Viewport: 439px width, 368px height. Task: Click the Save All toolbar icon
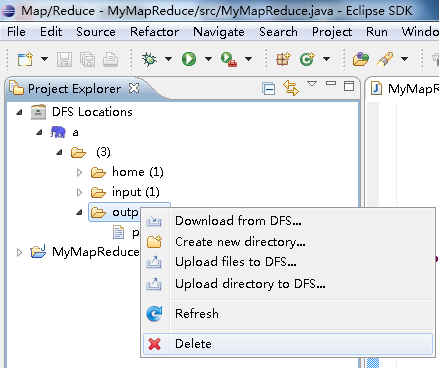point(87,60)
